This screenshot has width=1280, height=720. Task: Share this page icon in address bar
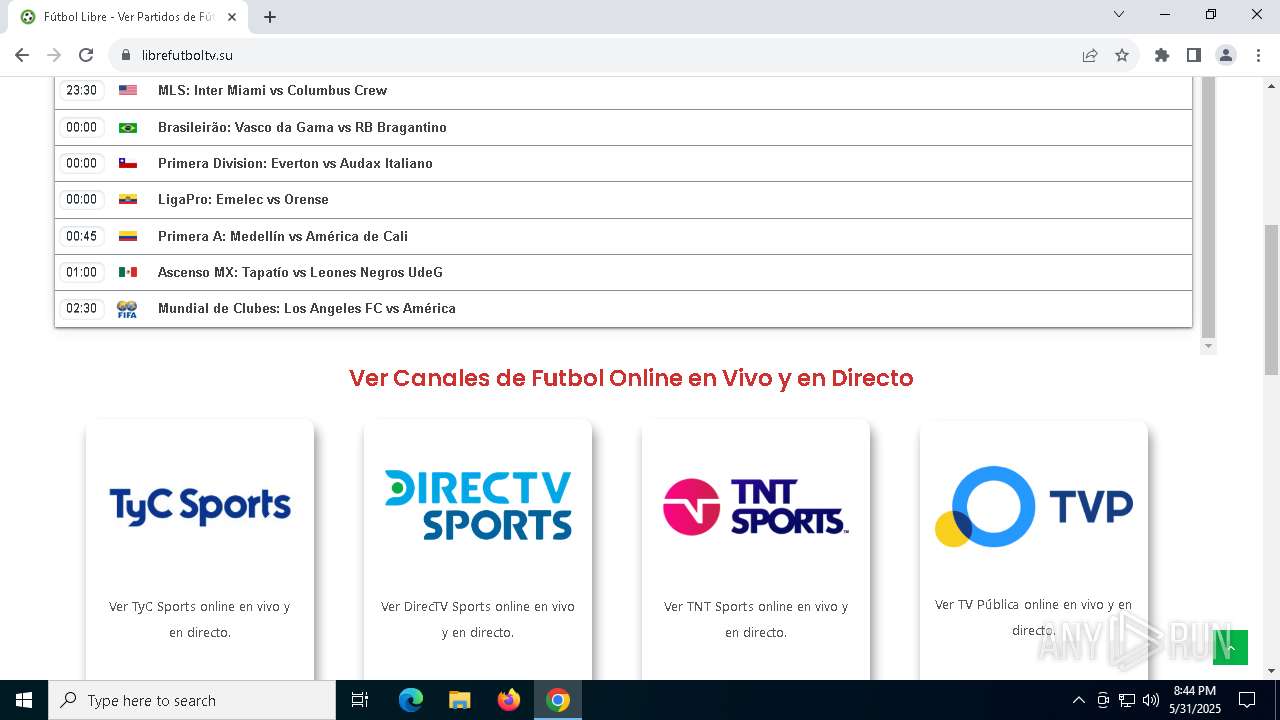coord(1090,55)
